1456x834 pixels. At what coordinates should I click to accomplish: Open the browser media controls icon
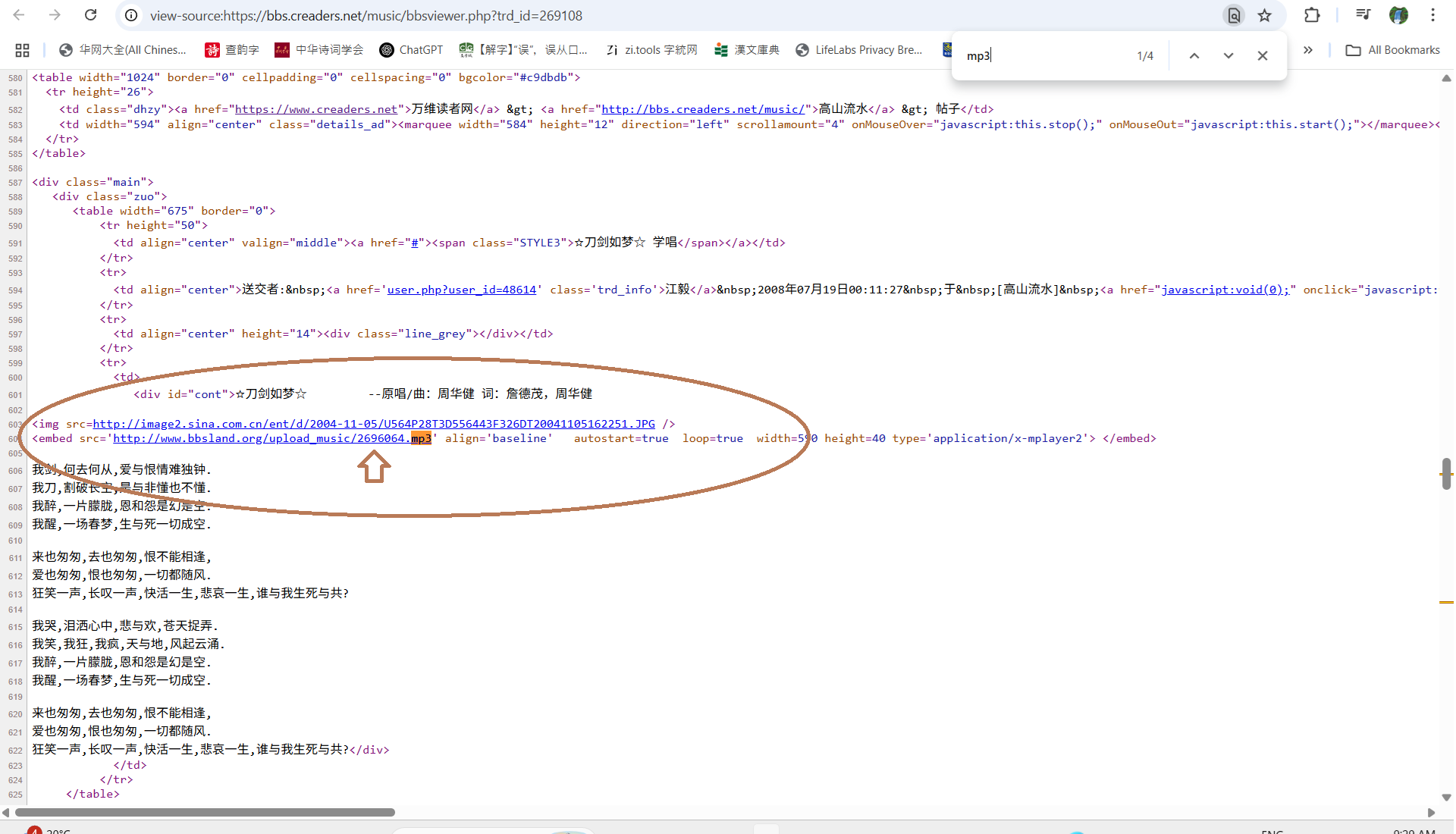(1363, 14)
